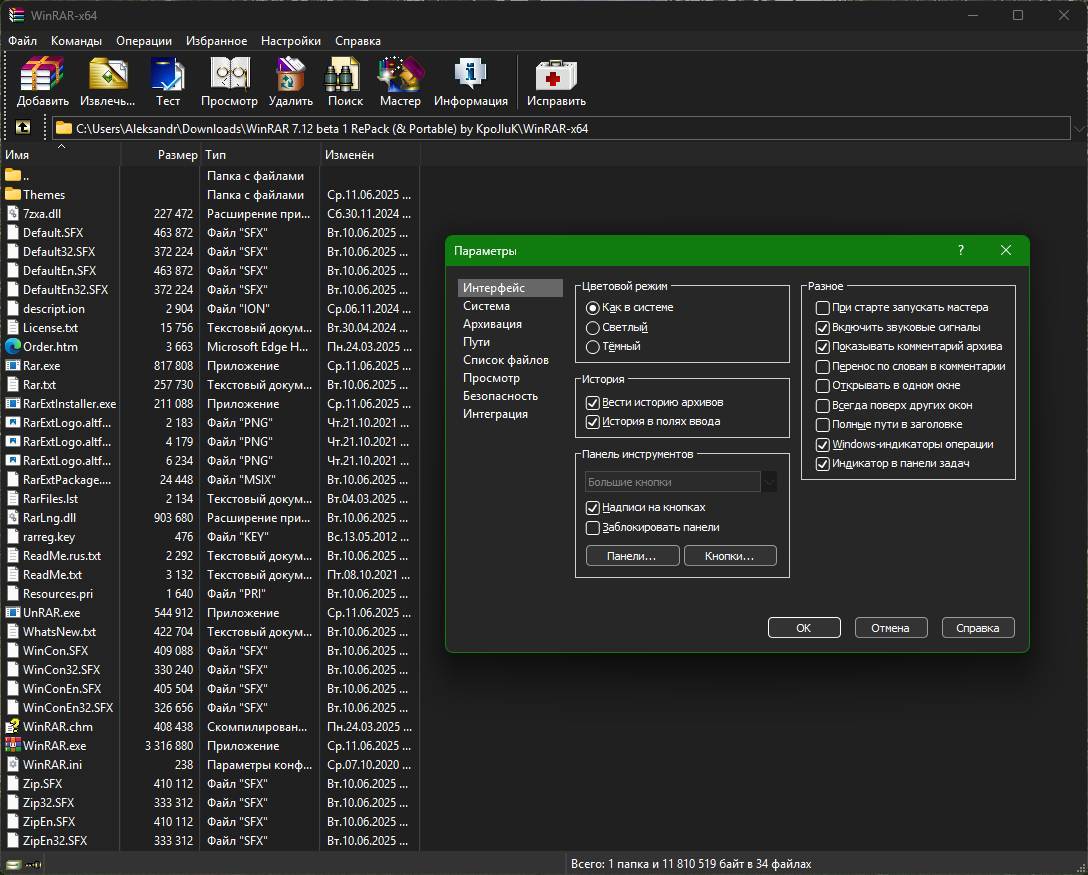
Task: Toggle Всегда поверх других окон checkbox
Action: tap(822, 405)
